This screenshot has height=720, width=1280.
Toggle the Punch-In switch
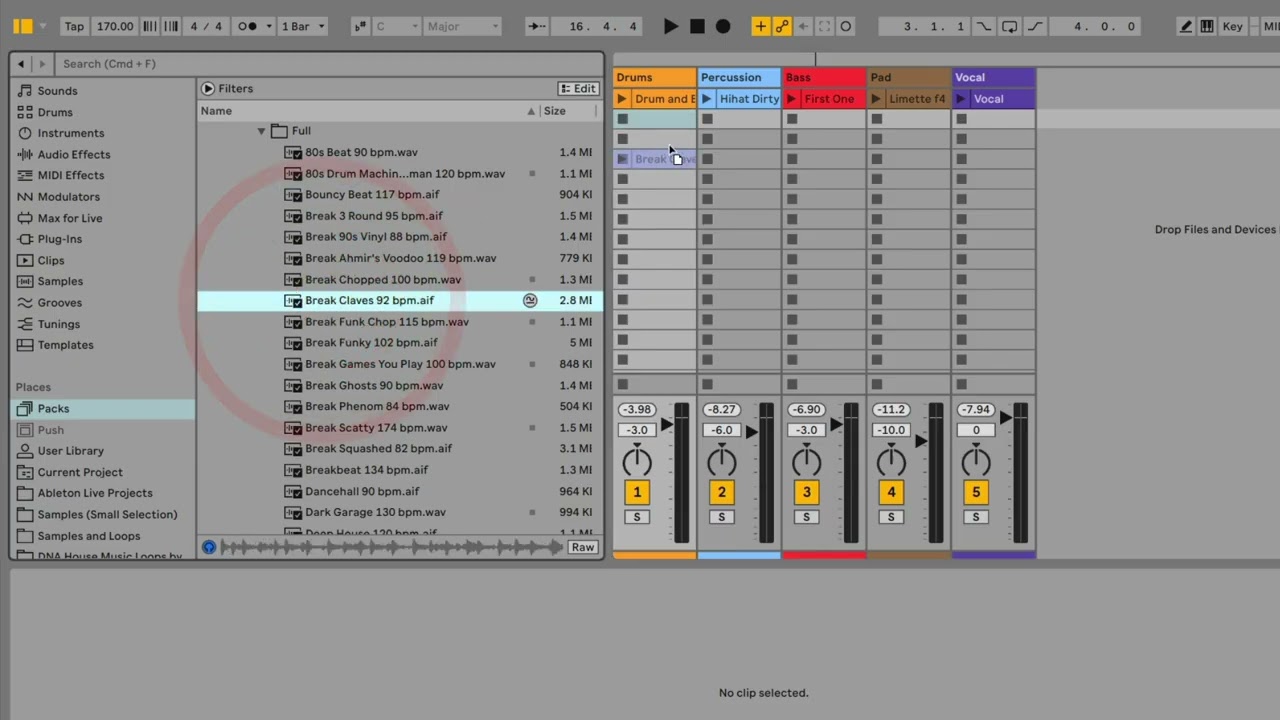pos(985,26)
